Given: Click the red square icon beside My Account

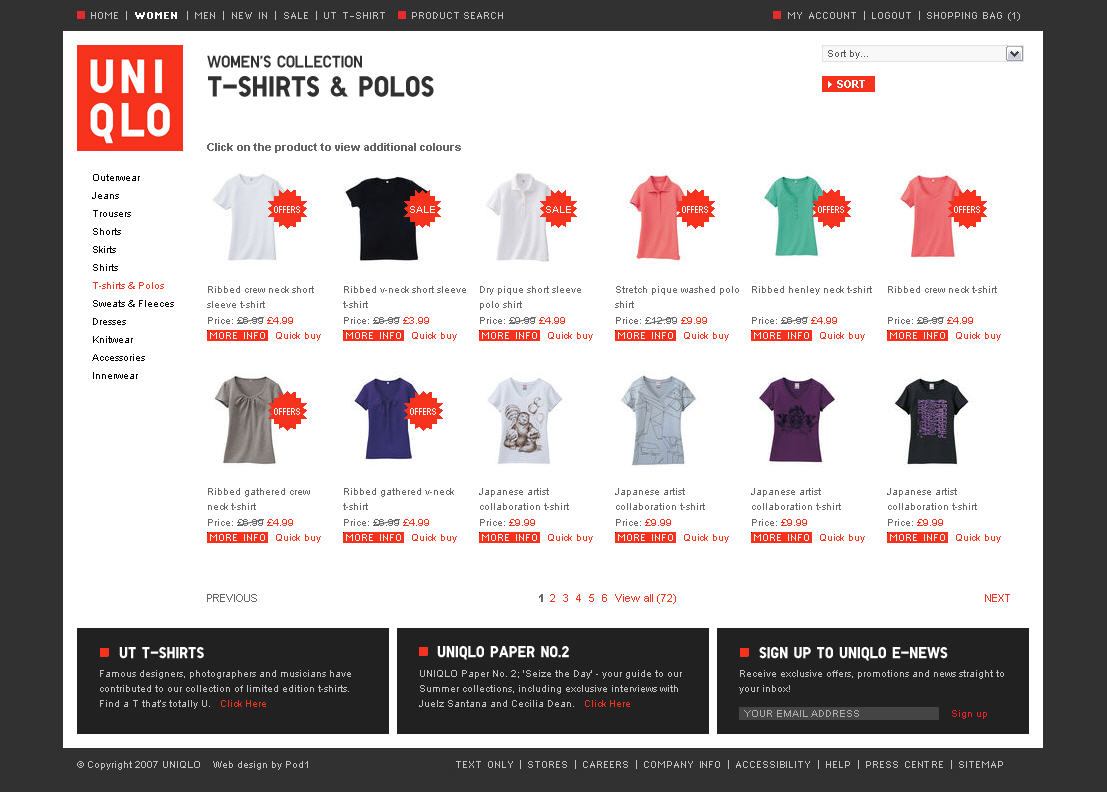Looking at the screenshot, I should point(777,15).
